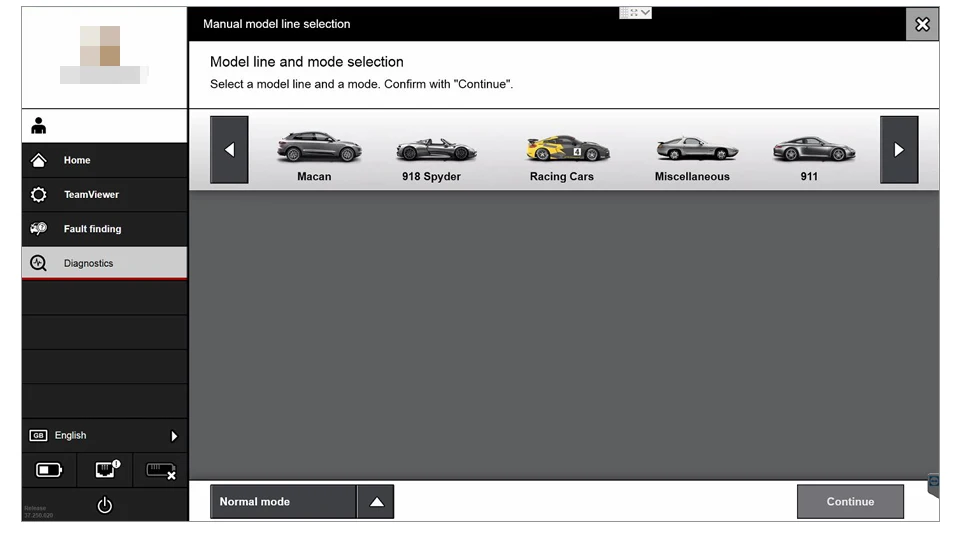This screenshot has width=960, height=536.
Task: Close the Manual model line selection dialog
Action: 922,25
